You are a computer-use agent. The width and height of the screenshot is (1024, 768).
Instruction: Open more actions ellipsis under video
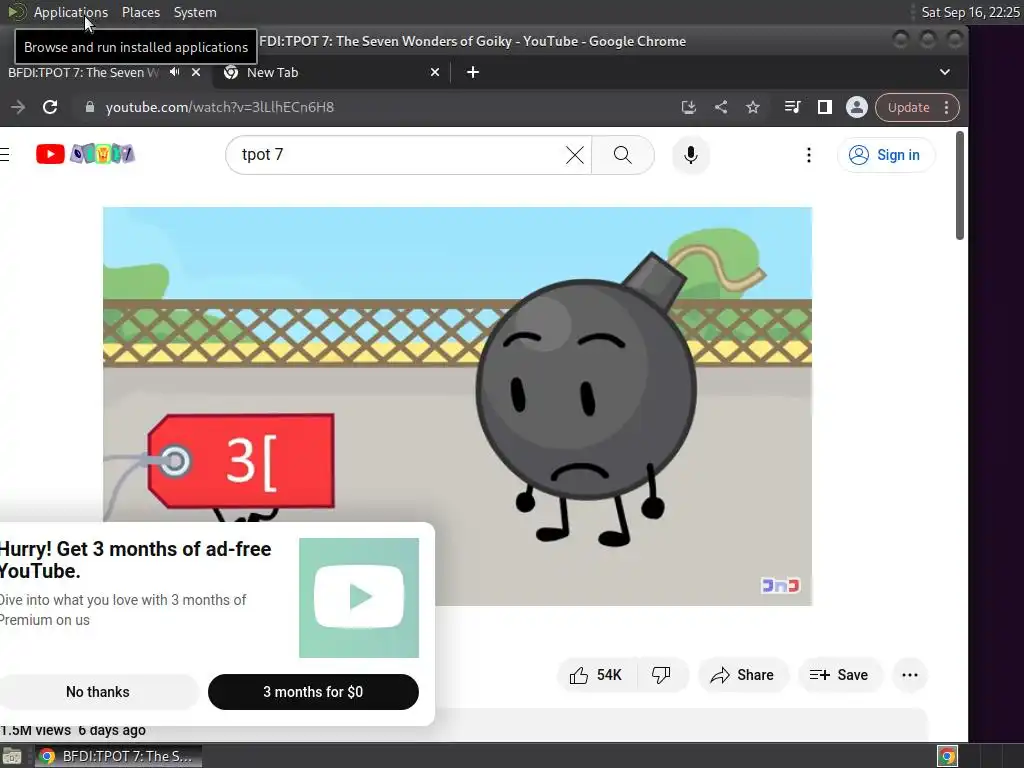[x=910, y=675]
